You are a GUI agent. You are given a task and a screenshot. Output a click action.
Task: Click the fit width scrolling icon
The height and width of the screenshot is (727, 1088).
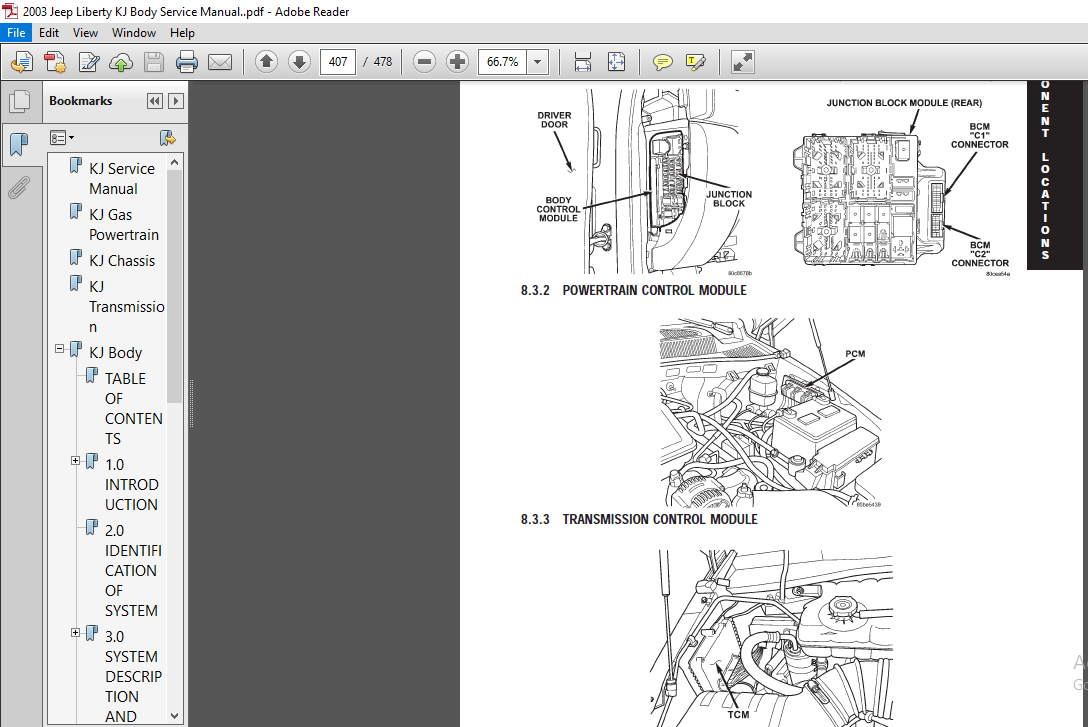(x=583, y=62)
